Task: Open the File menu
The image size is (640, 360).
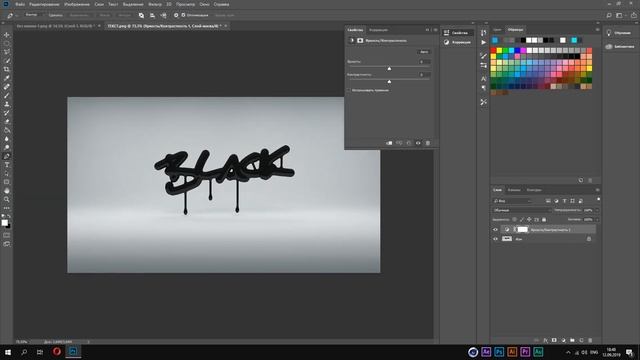Action: (x=20, y=4)
